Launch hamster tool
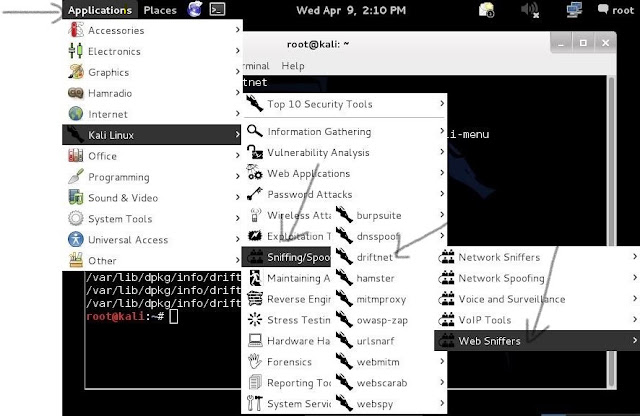 click(x=376, y=278)
